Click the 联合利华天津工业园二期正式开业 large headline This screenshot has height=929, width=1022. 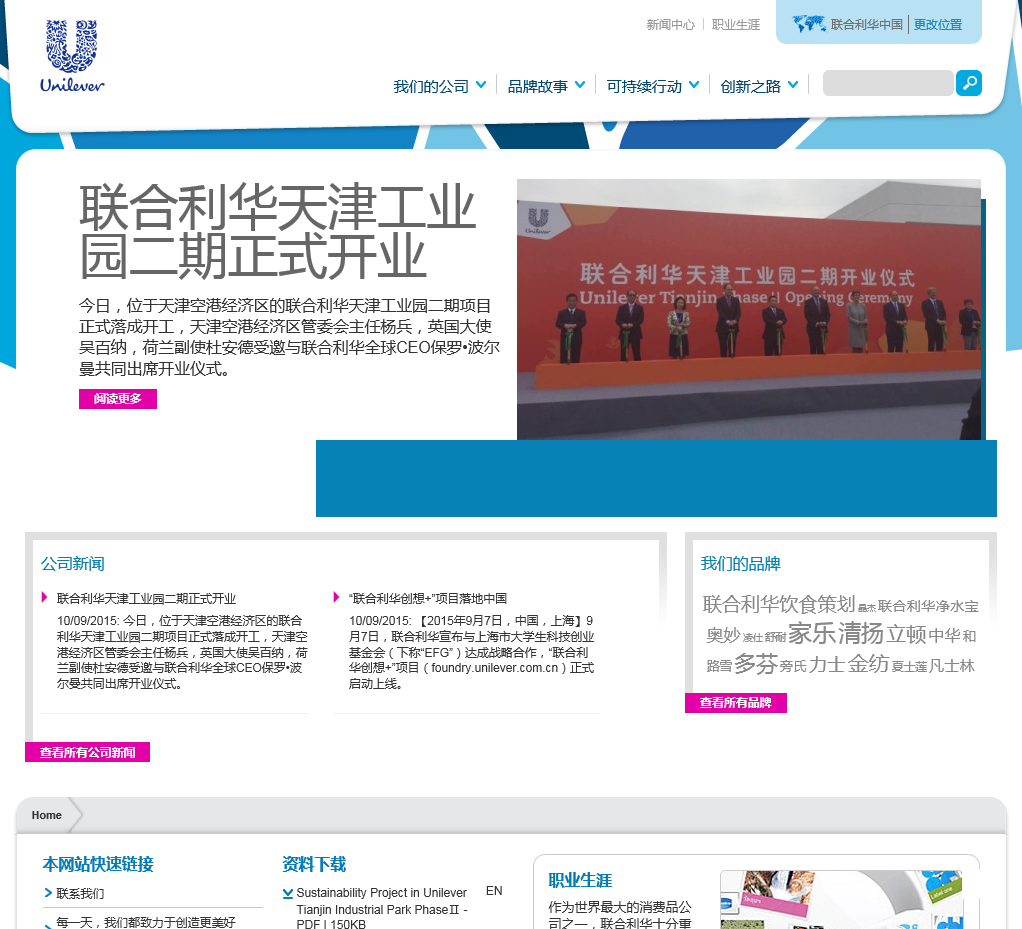(x=278, y=231)
